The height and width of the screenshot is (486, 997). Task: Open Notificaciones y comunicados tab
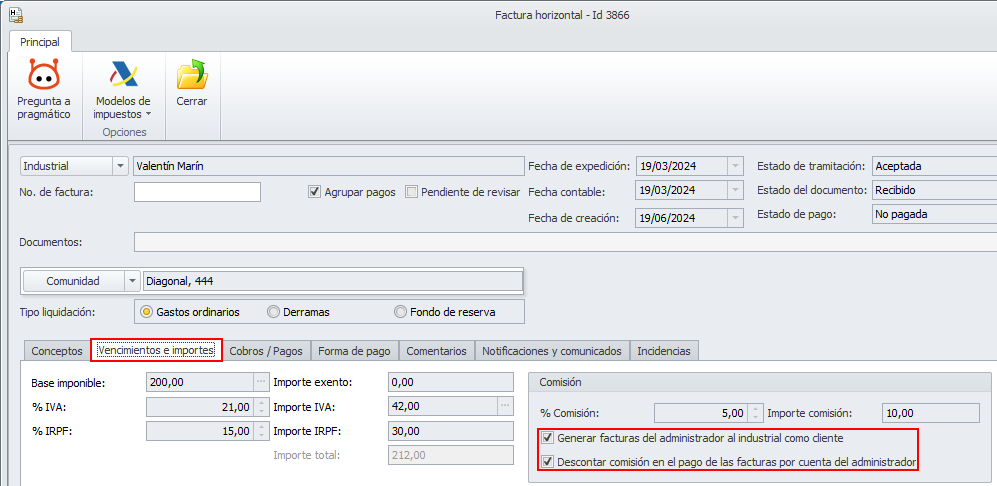tap(552, 351)
